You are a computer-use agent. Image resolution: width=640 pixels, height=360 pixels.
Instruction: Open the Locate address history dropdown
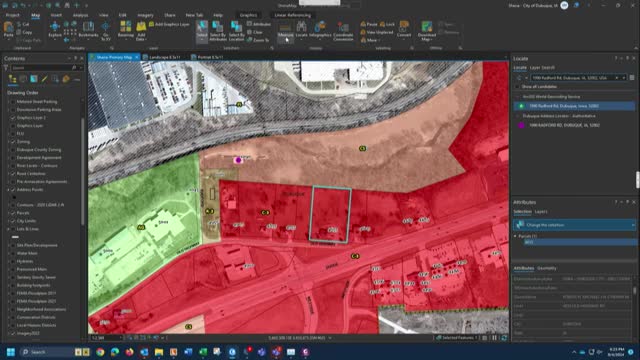pos(624,78)
